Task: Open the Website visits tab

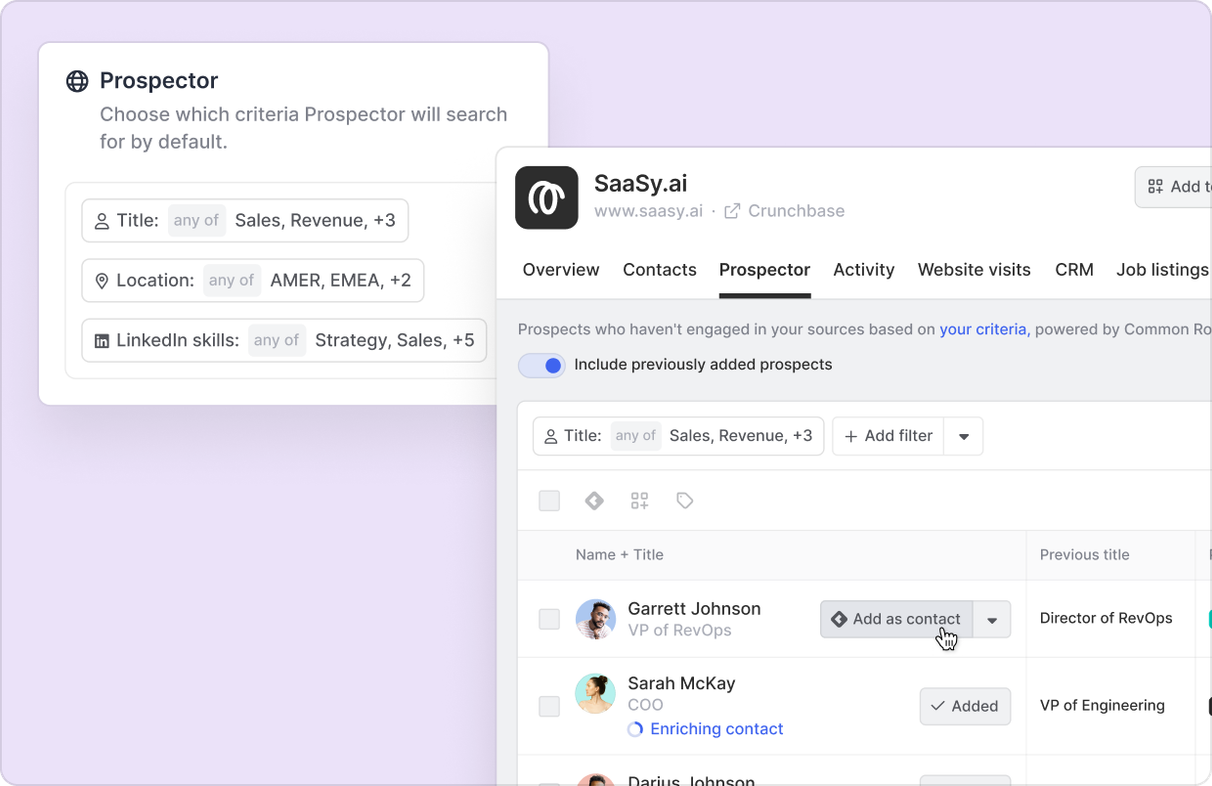Action: click(974, 270)
